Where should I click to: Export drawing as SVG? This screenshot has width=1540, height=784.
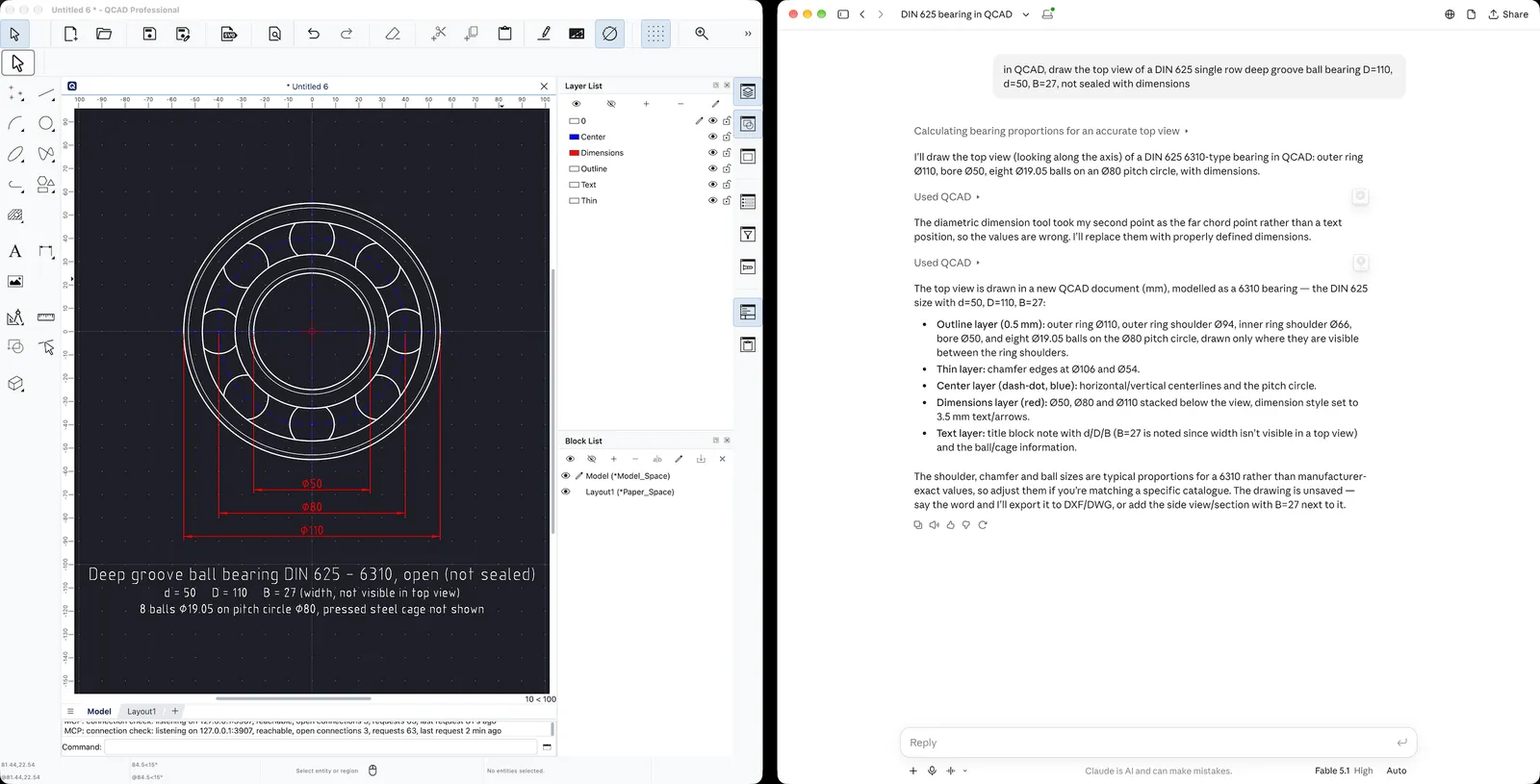click(229, 34)
